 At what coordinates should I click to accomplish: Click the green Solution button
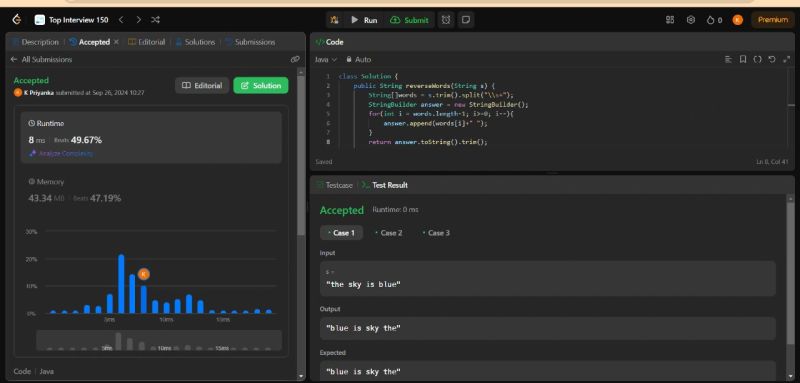261,86
